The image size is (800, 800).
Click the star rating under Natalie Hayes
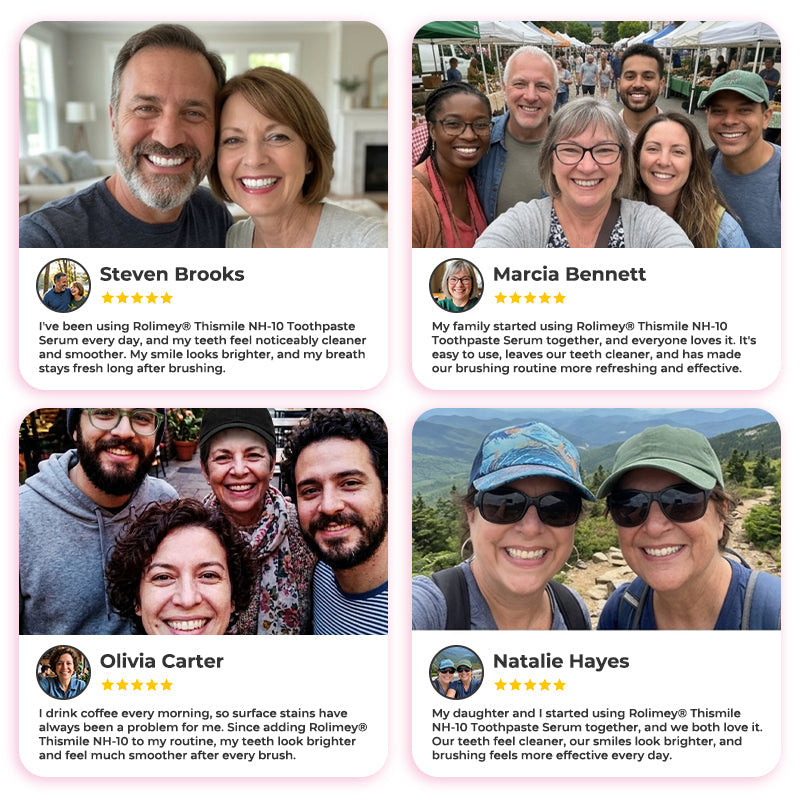point(530,685)
